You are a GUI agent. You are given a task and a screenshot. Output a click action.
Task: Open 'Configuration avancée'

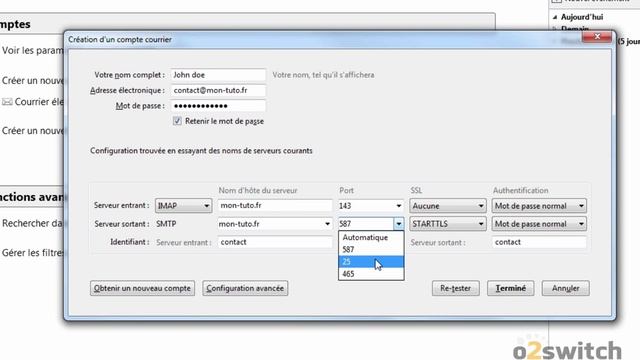click(x=245, y=288)
